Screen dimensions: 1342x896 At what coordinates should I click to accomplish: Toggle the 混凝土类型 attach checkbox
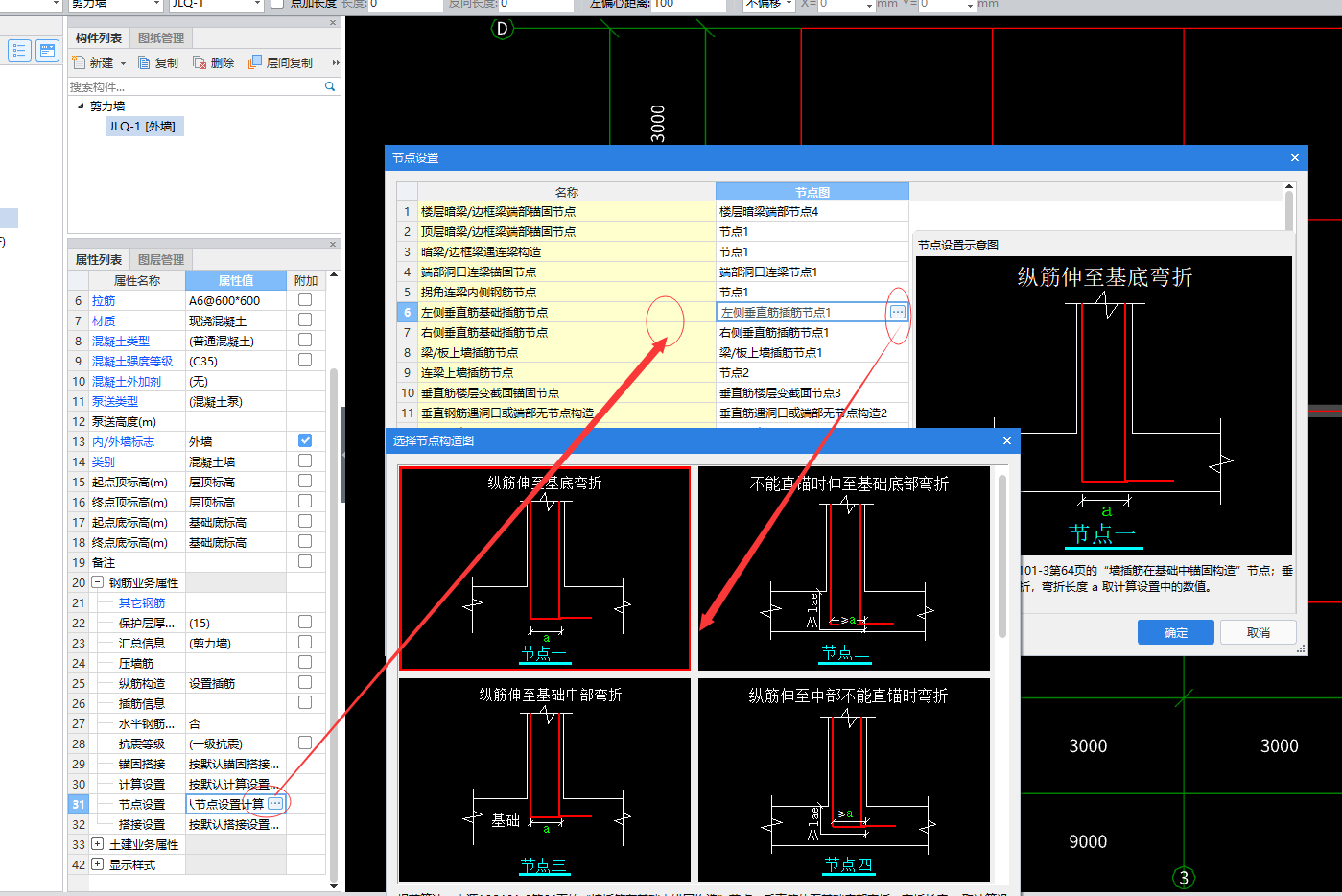305,340
